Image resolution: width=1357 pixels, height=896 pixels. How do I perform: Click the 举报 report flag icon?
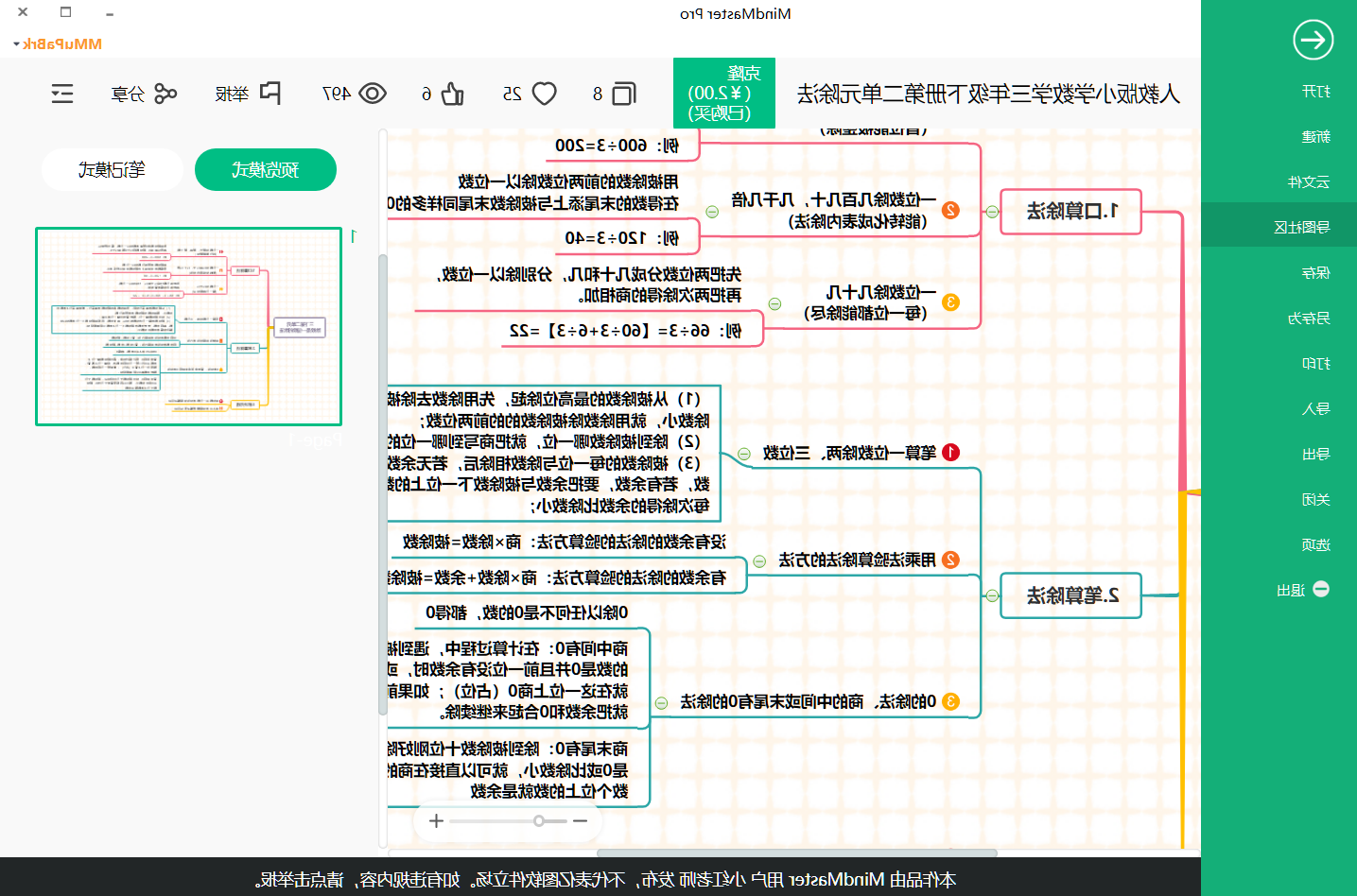tap(270, 93)
